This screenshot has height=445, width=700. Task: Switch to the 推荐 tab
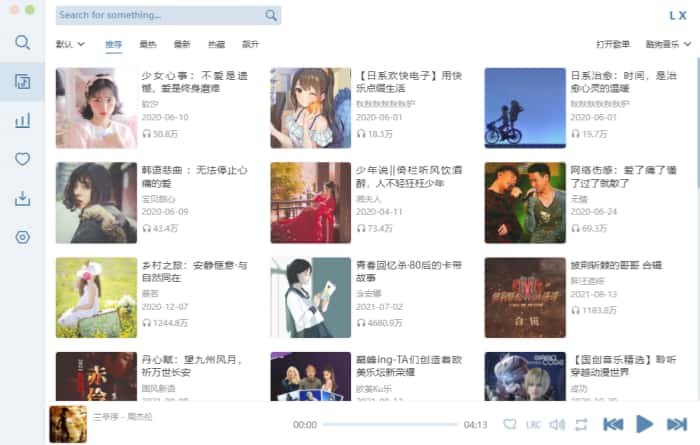(113, 44)
